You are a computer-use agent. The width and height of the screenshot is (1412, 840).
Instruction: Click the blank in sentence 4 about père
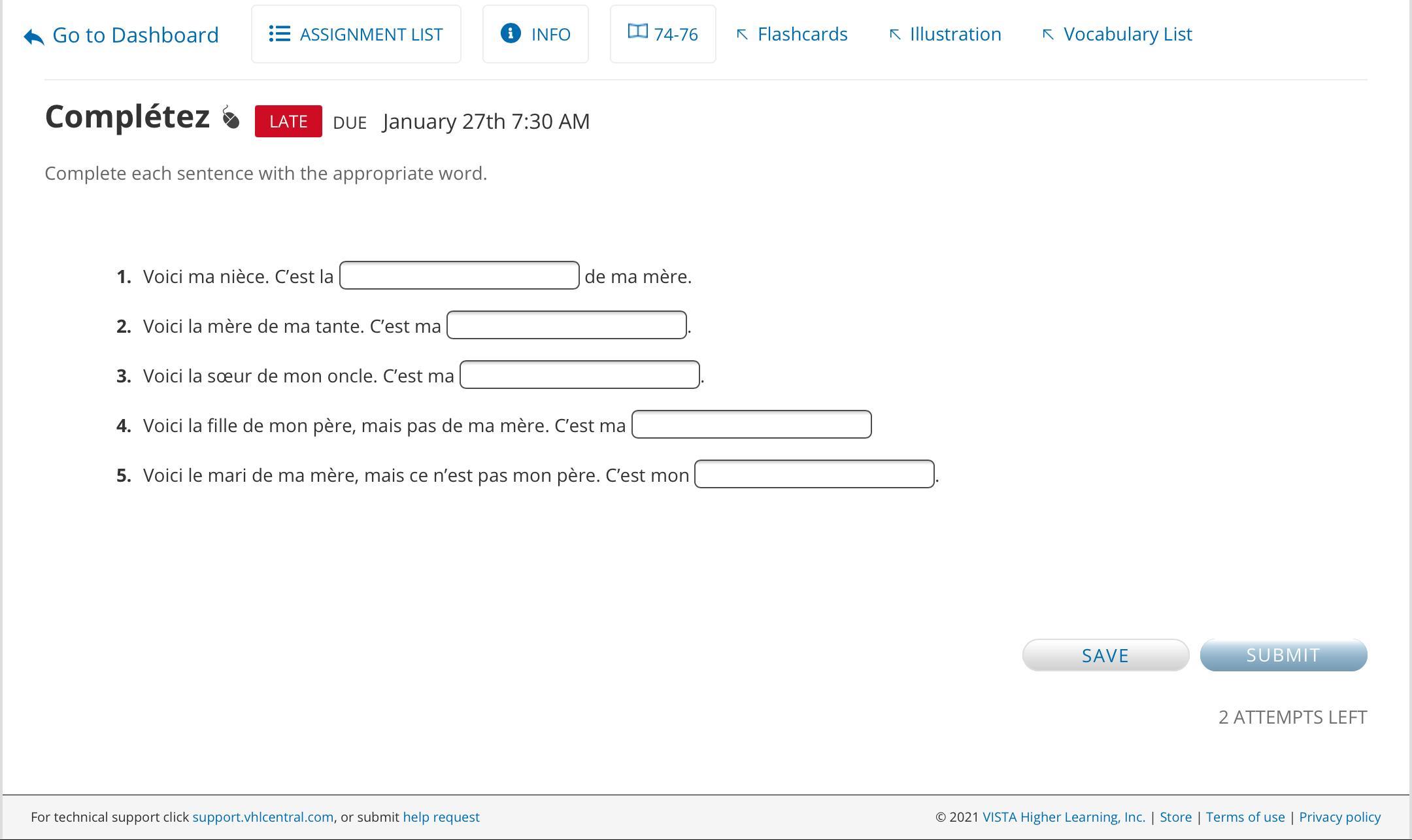[751, 424]
